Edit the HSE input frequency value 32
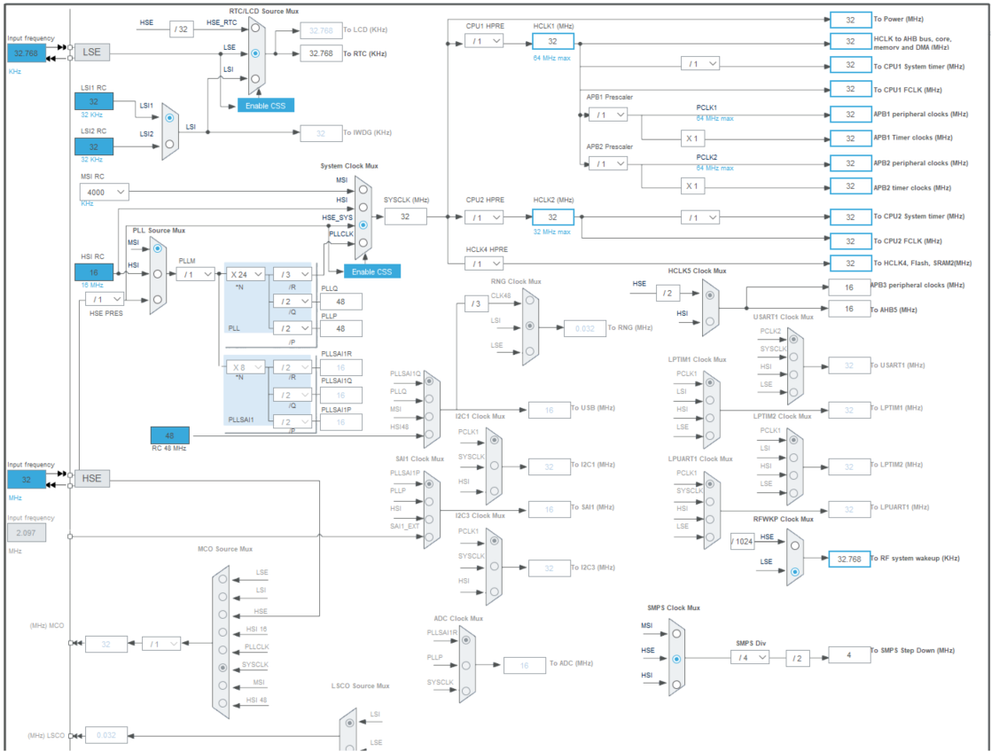The width and height of the screenshot is (999, 753). 26,480
